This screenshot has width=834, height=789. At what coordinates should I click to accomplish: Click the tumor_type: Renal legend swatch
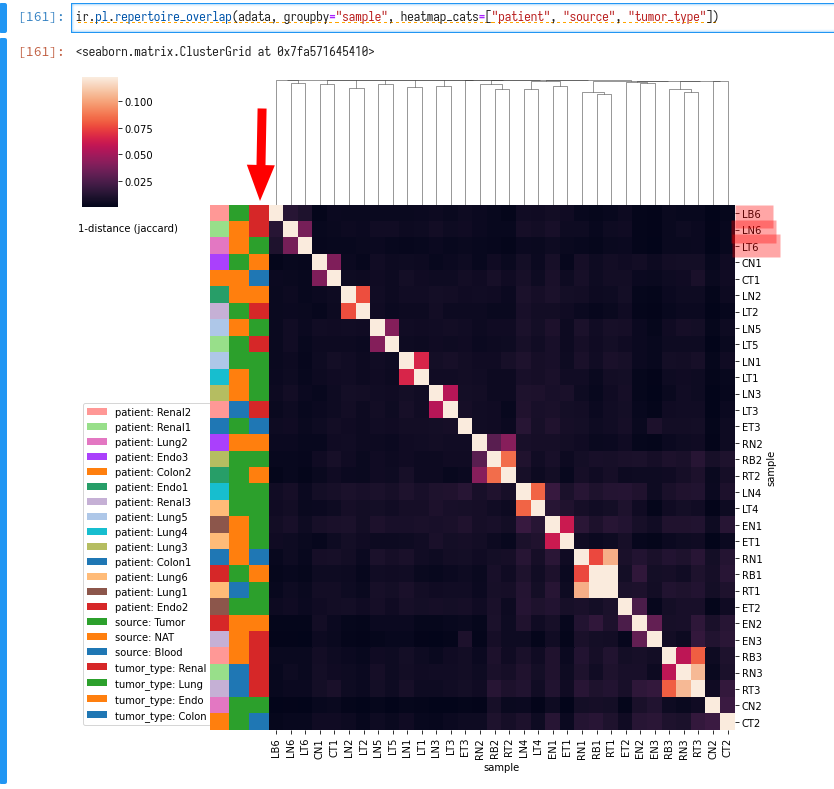96,668
